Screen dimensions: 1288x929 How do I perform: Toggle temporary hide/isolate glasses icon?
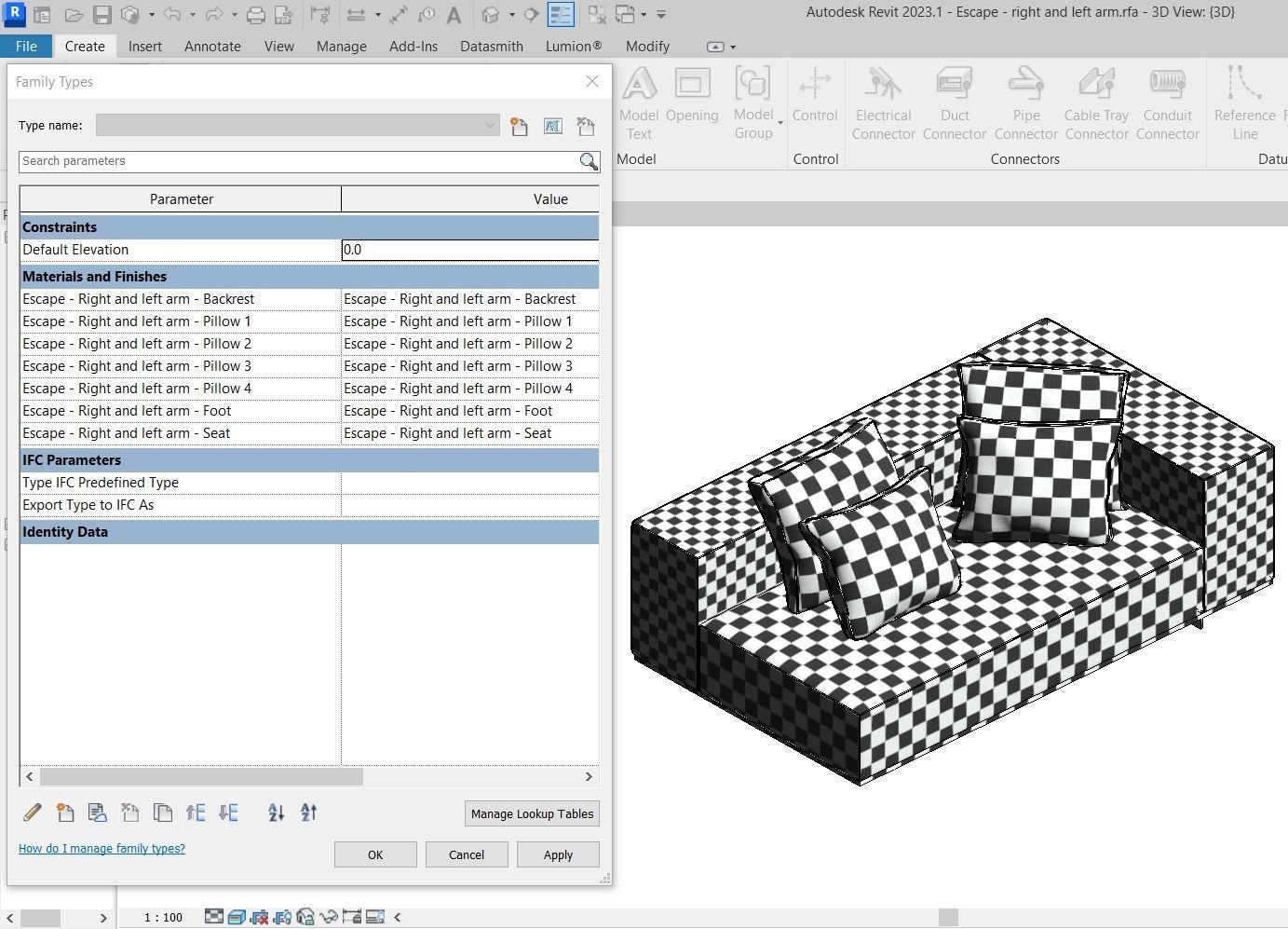pos(329,917)
